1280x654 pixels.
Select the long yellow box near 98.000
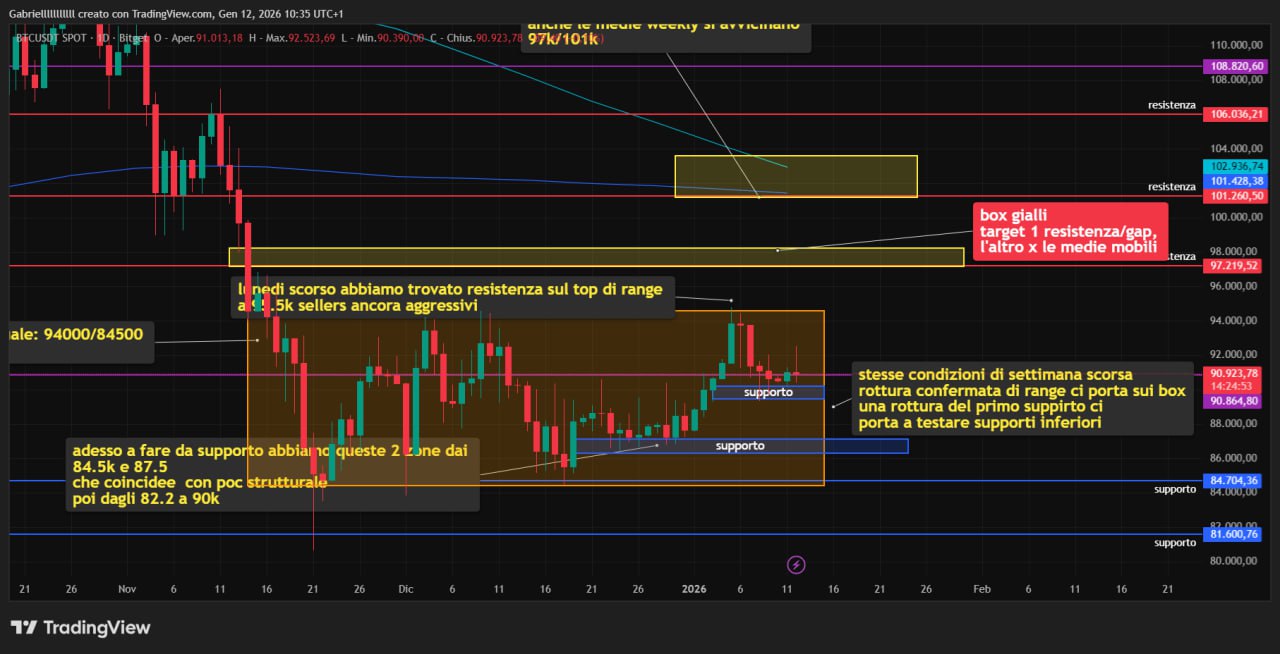pos(596,257)
